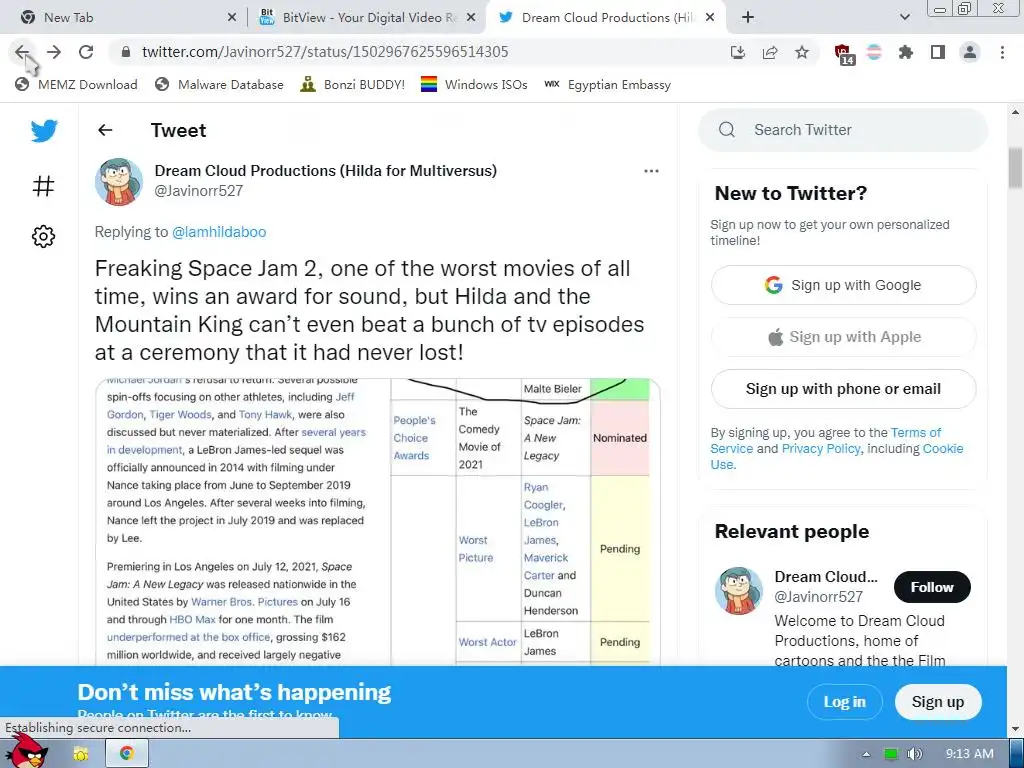Open the Privacy Policy link
This screenshot has height=768, width=1024.
click(821, 449)
